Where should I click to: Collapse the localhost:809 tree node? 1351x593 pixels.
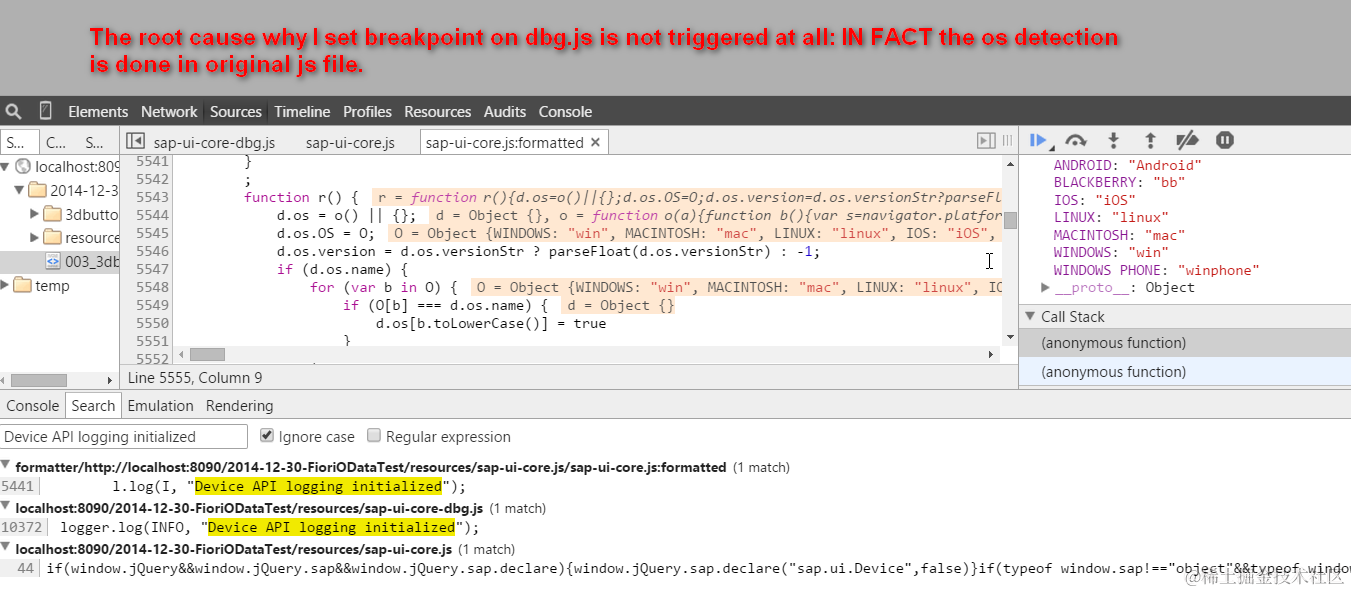click(x=6, y=167)
